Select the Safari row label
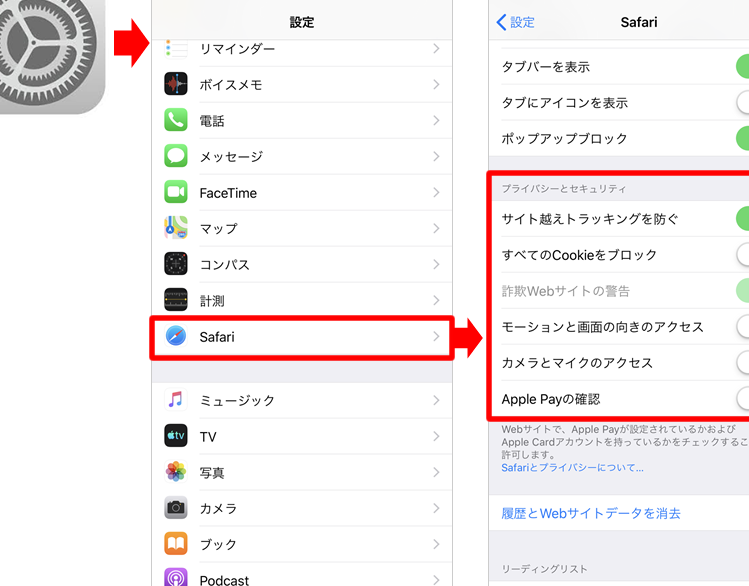 click(217, 337)
